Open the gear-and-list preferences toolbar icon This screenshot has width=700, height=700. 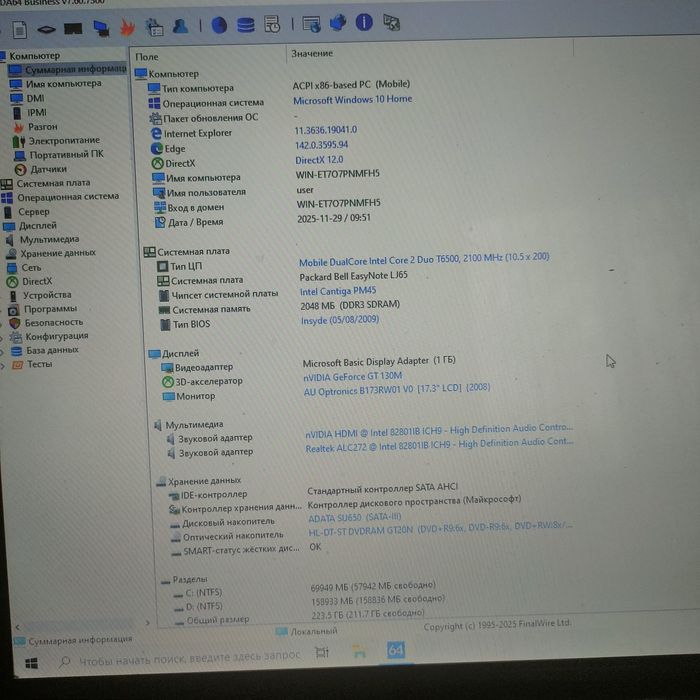pos(155,27)
